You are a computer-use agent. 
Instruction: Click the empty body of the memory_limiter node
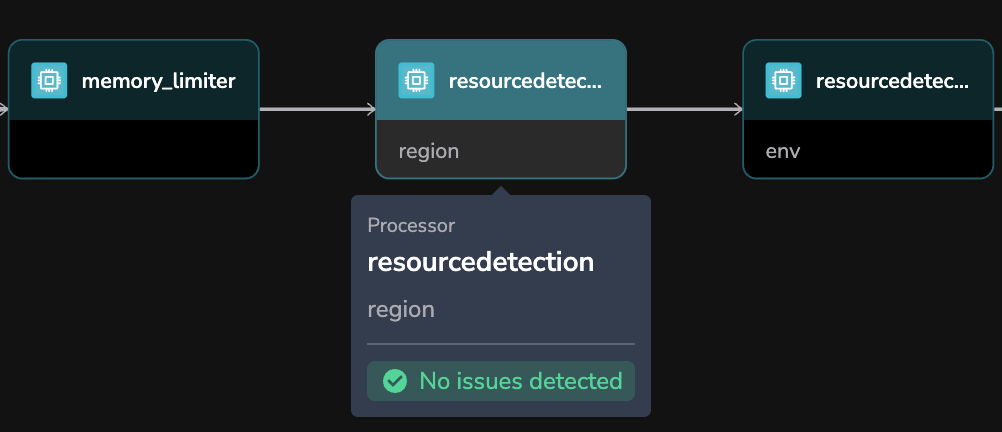(134, 149)
